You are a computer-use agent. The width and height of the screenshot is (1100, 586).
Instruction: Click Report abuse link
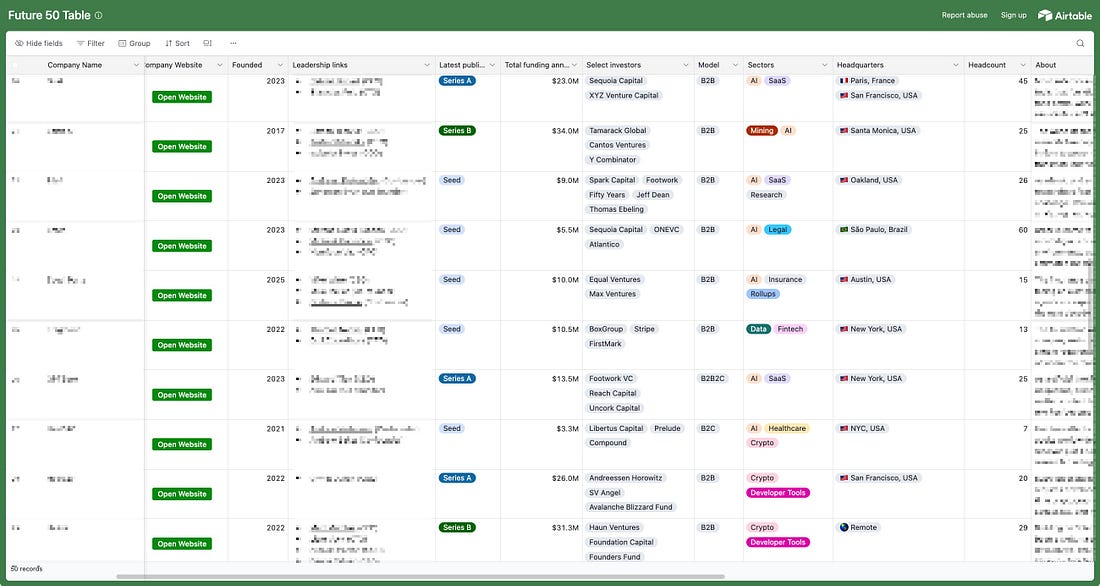(965, 15)
